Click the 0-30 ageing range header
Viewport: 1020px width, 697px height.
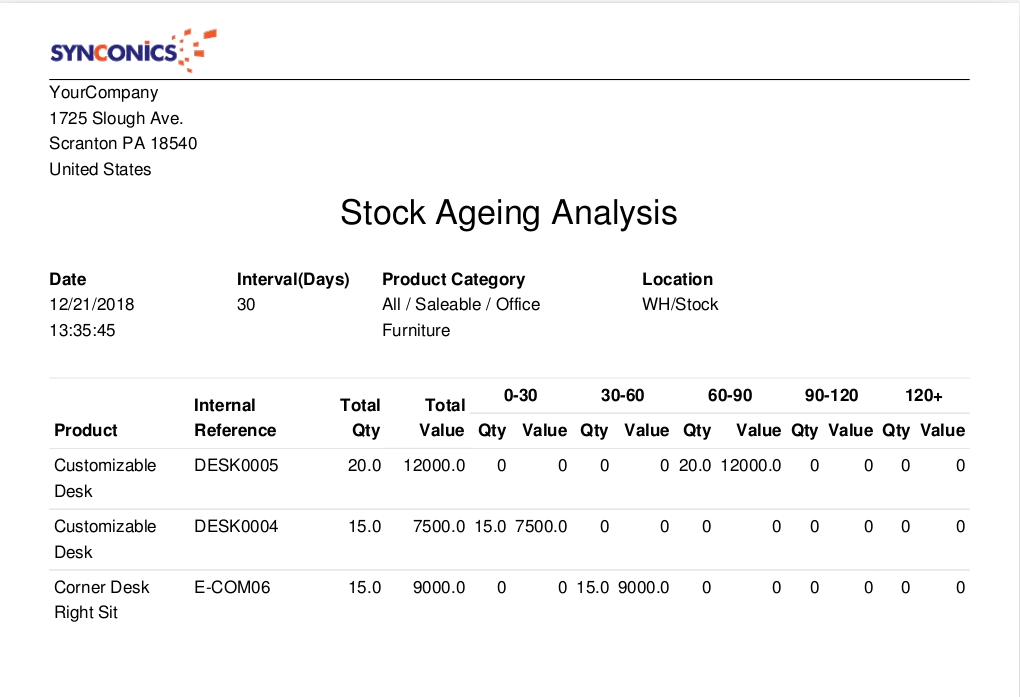(x=520, y=395)
